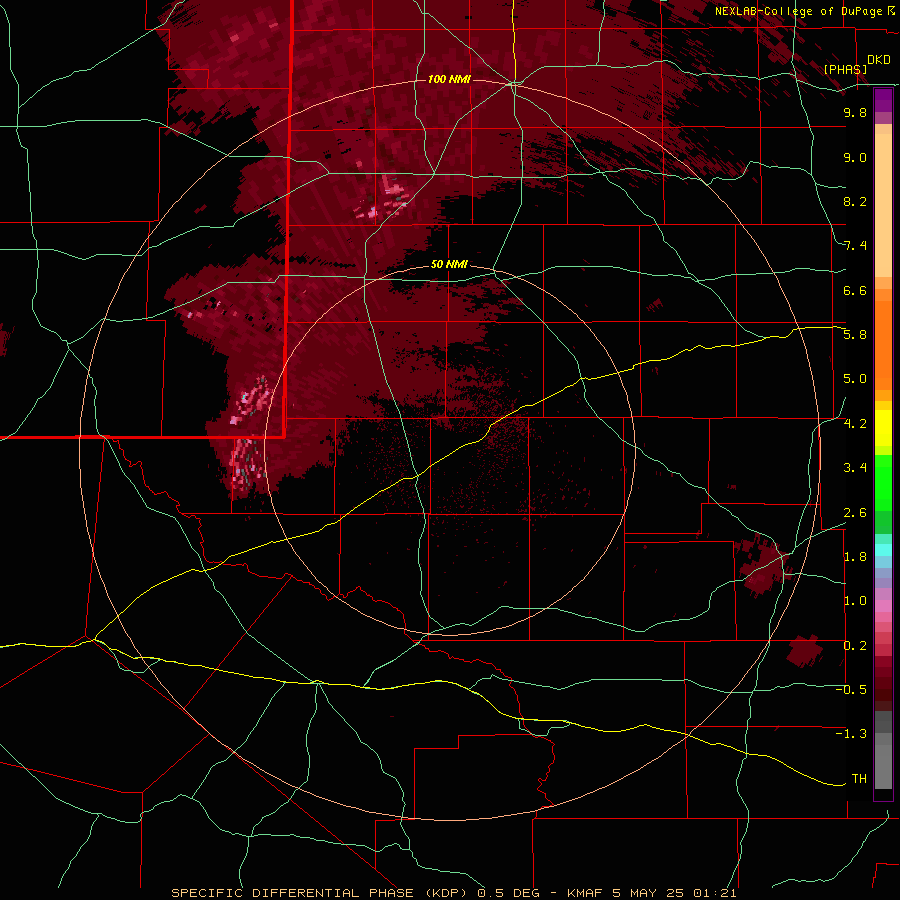The image size is (900, 900).
Task: Click the gray bottom segment of the color bar
Action: coord(883,752)
